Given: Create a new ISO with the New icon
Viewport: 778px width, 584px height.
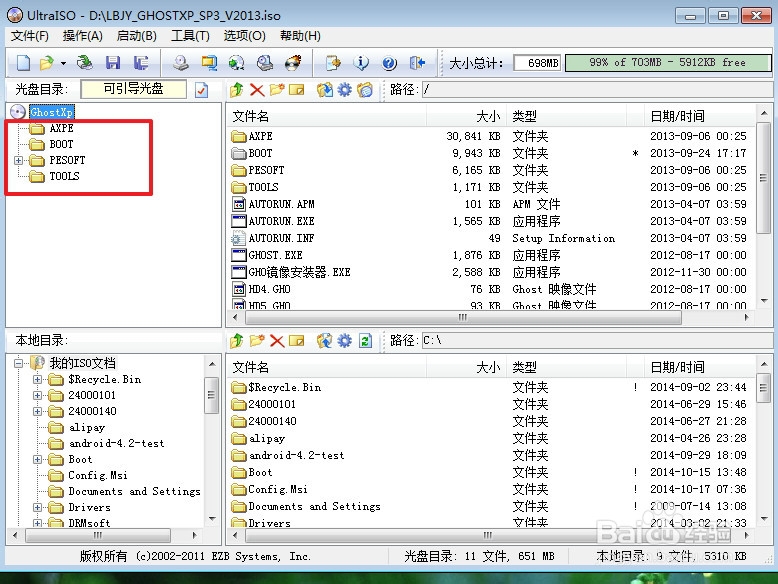Looking at the screenshot, I should 23,63.
